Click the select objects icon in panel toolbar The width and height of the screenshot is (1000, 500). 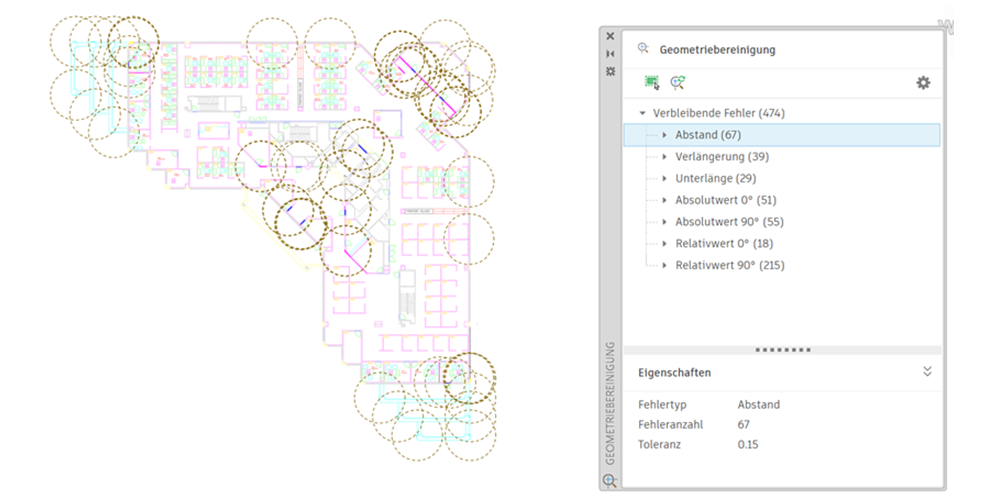point(652,83)
